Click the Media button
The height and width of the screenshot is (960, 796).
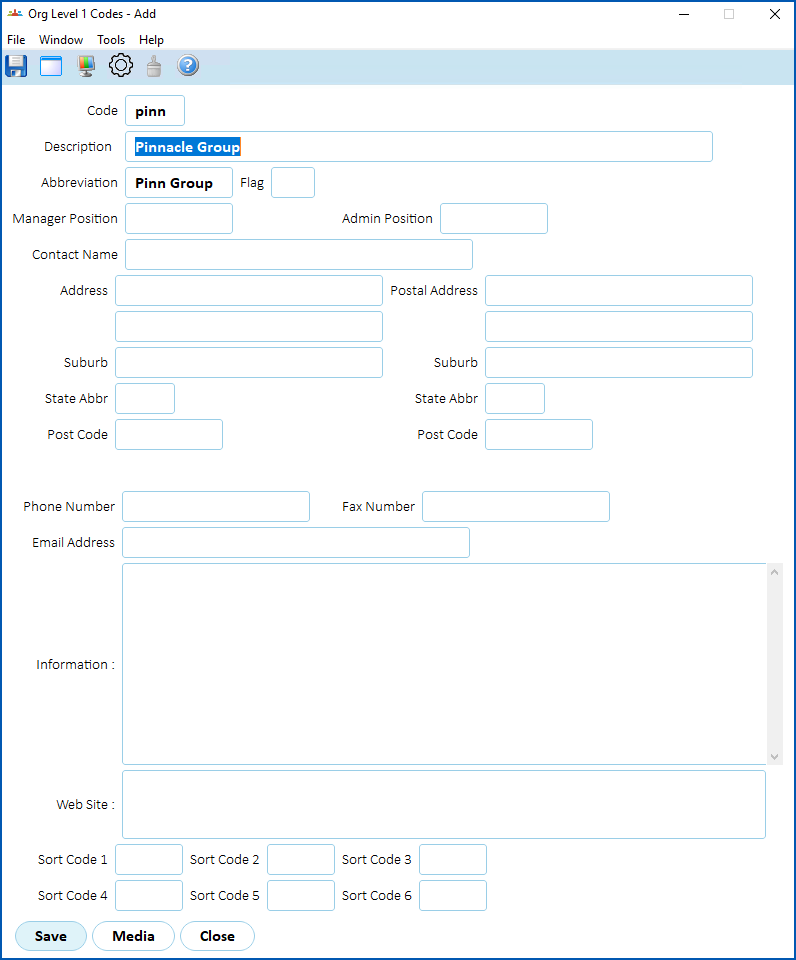coord(133,936)
